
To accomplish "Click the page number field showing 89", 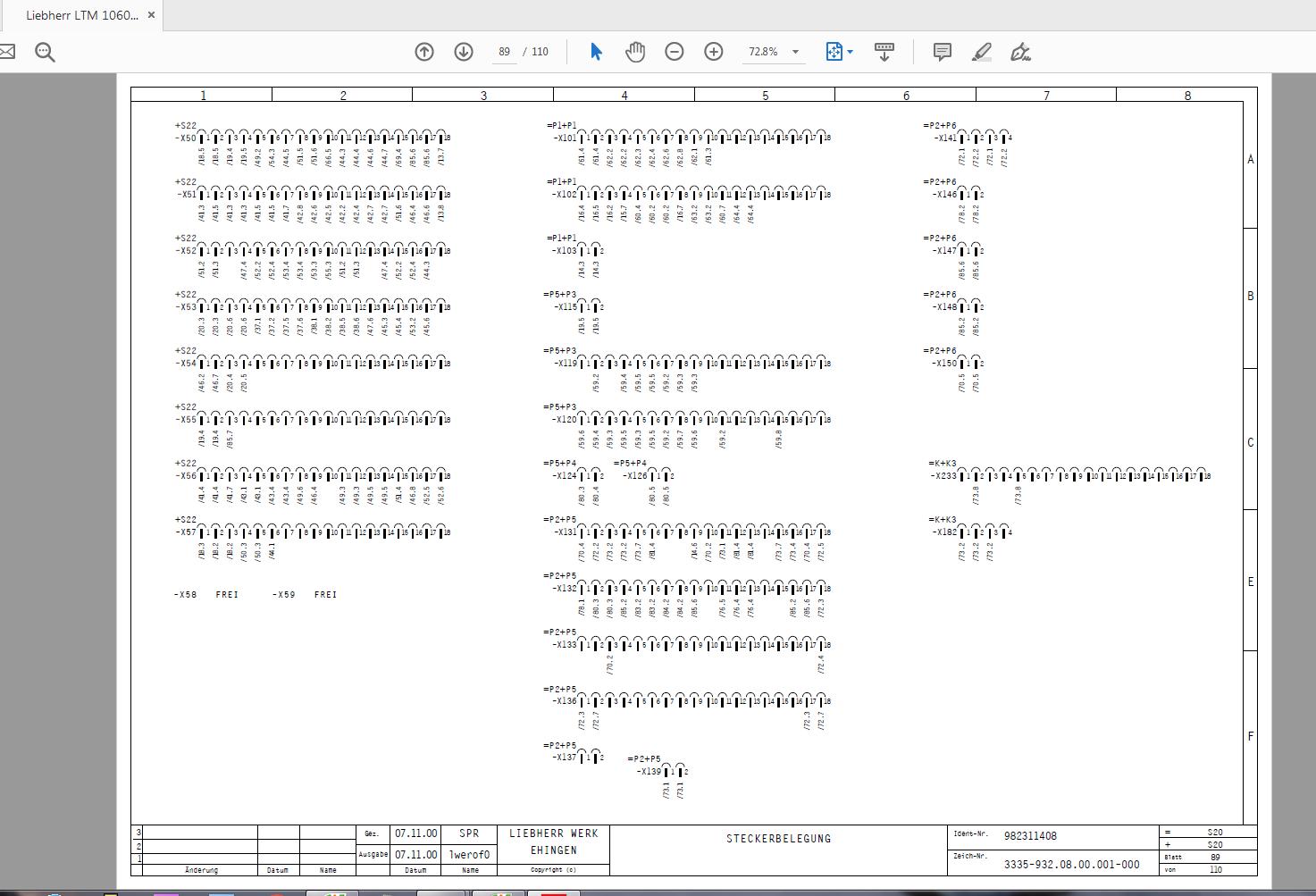I will 505,52.
